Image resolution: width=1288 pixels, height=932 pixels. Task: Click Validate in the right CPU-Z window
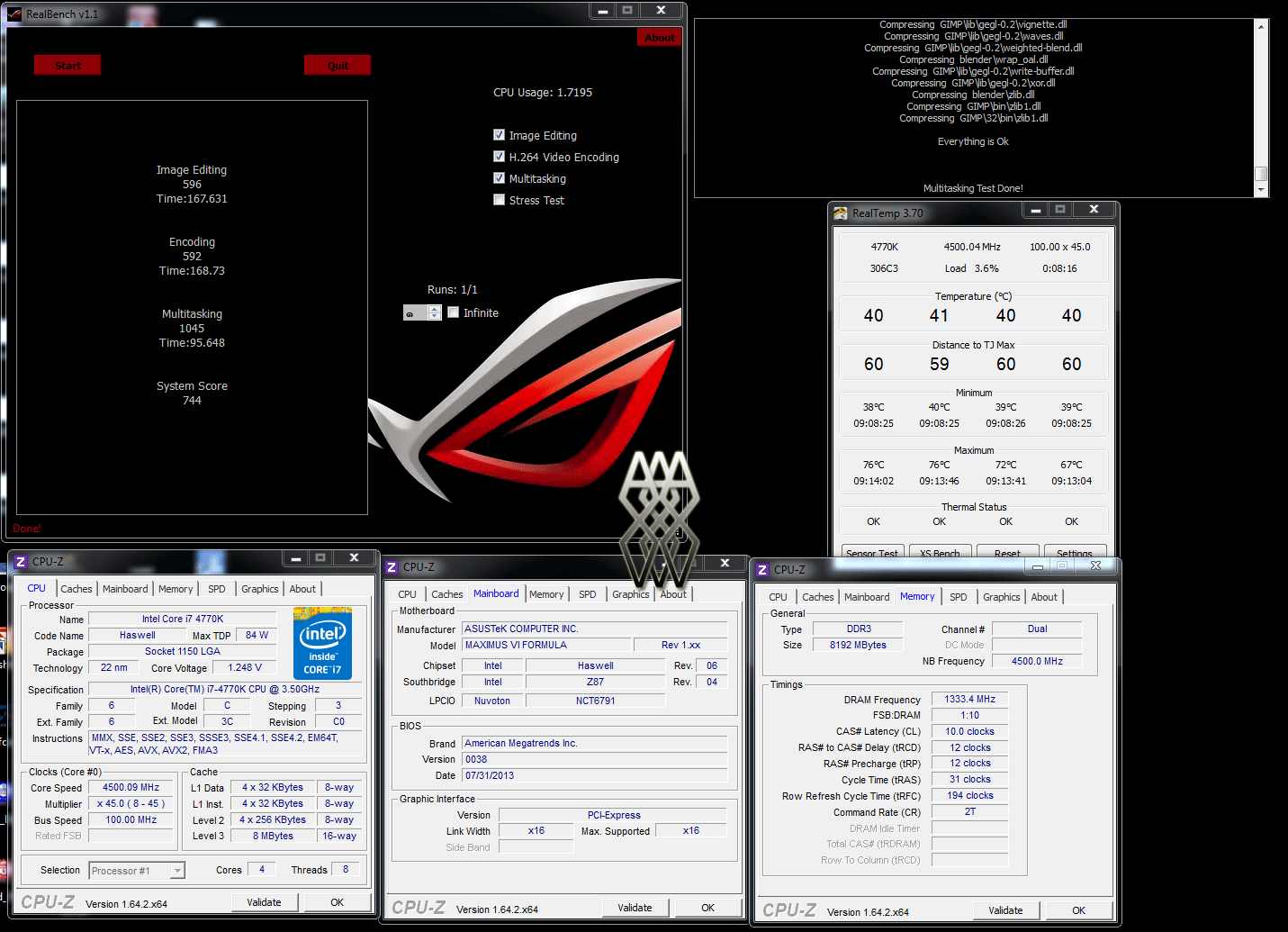[x=1005, y=910]
